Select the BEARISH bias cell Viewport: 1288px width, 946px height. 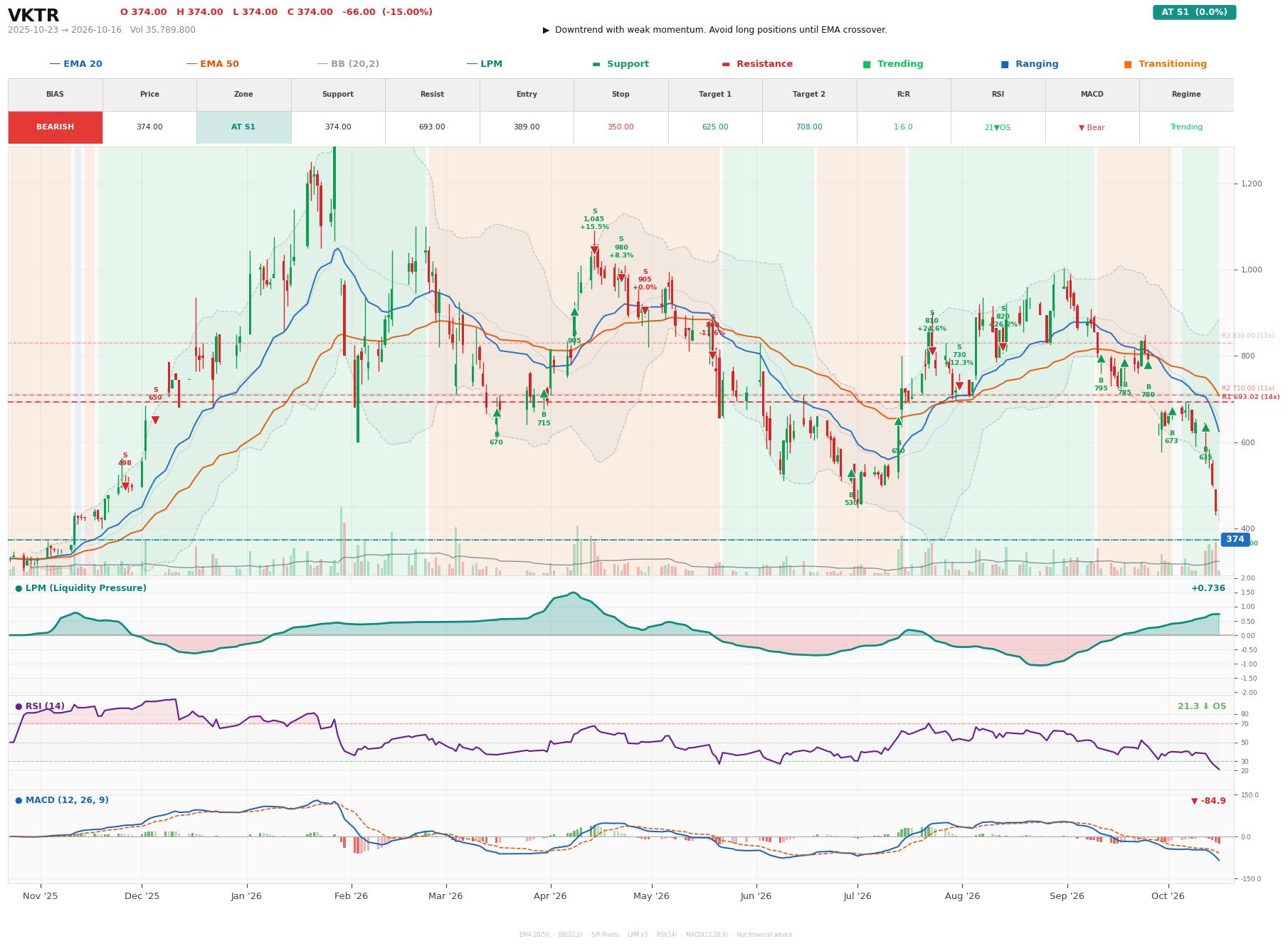click(x=55, y=127)
